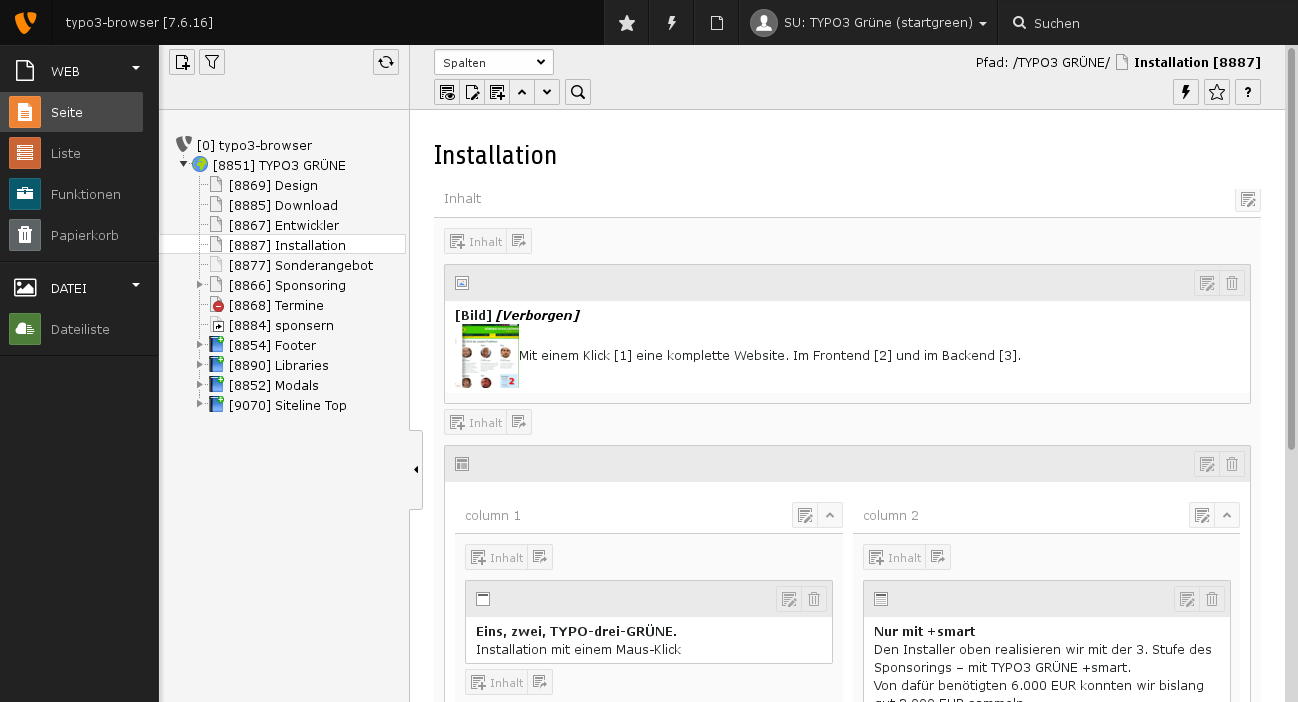Delete the 'Eins, zwei, TYPO-drei-GRÜNE' element
1298x702 pixels.
click(814, 599)
